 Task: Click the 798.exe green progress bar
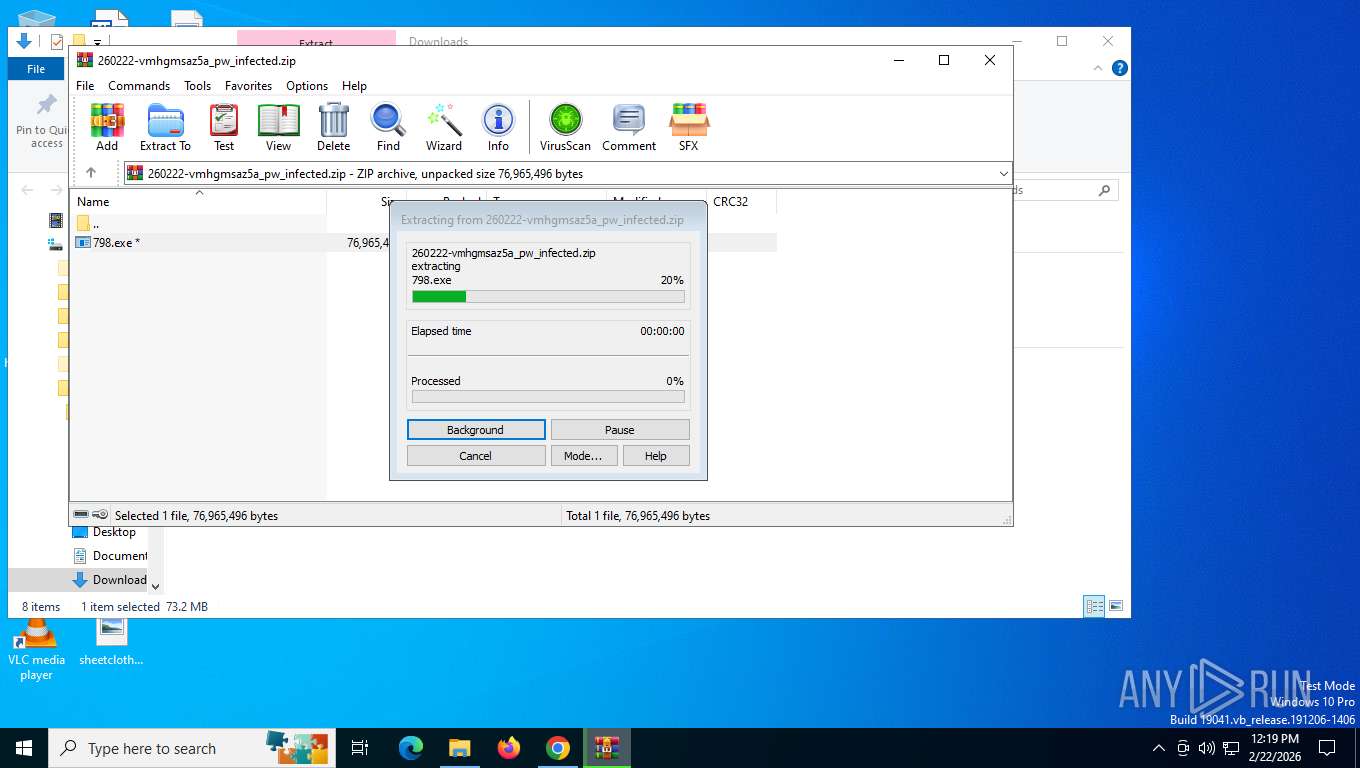[548, 297]
